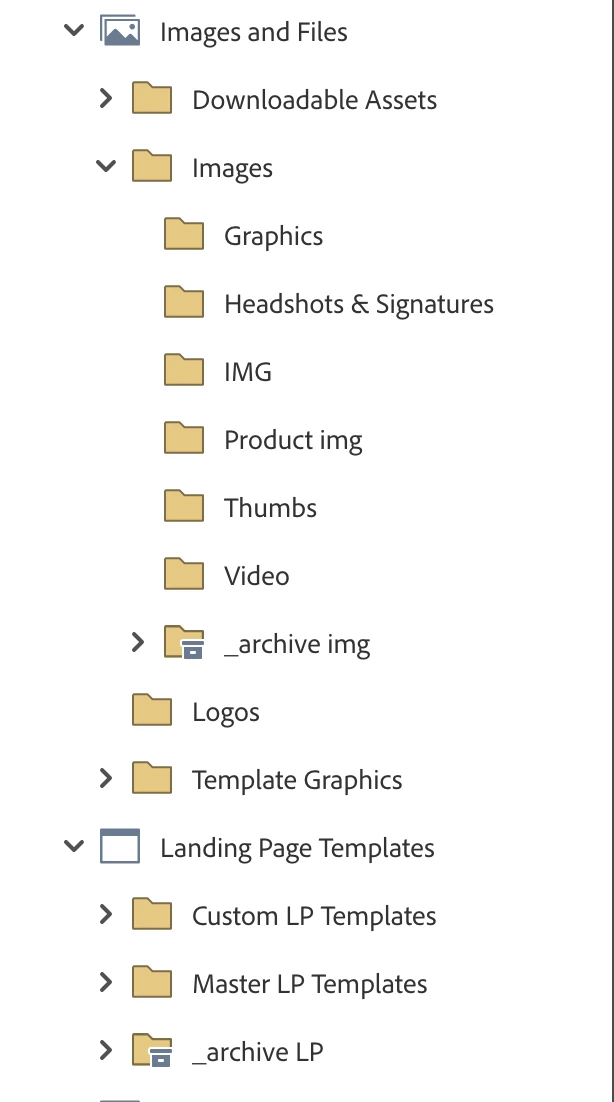This screenshot has height=1102, width=614.
Task: Click the _archive img archive folder icon
Action: [x=184, y=642]
